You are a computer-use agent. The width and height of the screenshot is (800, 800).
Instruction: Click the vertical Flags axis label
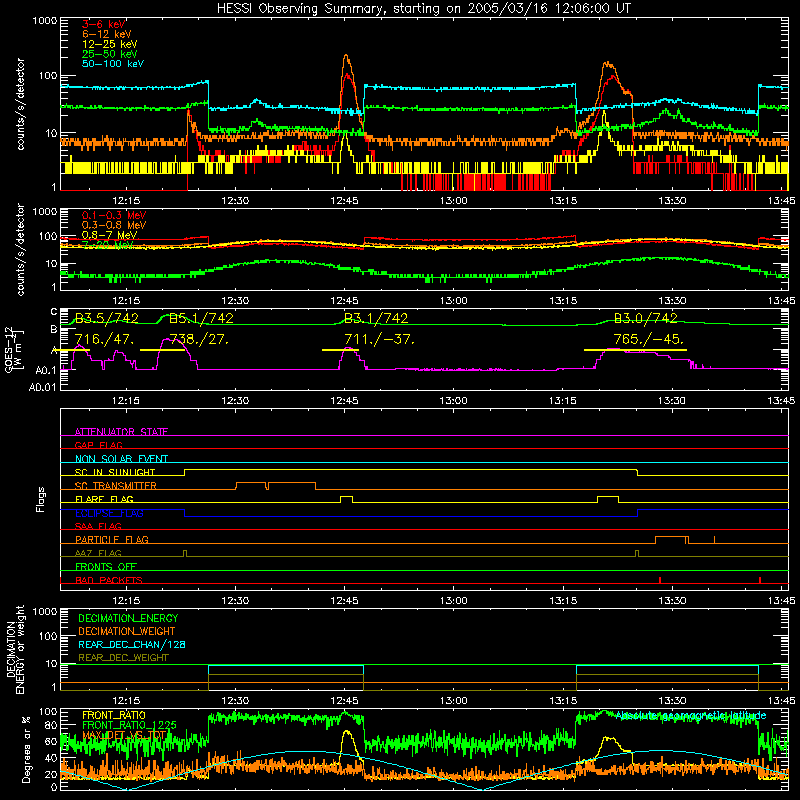(x=40, y=499)
